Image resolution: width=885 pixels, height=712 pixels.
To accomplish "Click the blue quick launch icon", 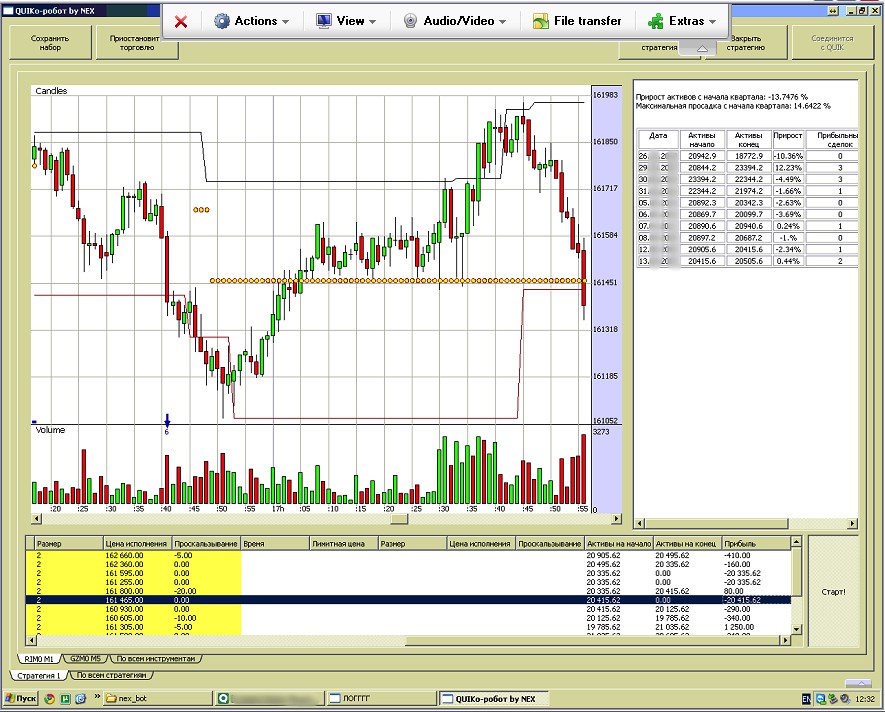I will click(x=81, y=698).
